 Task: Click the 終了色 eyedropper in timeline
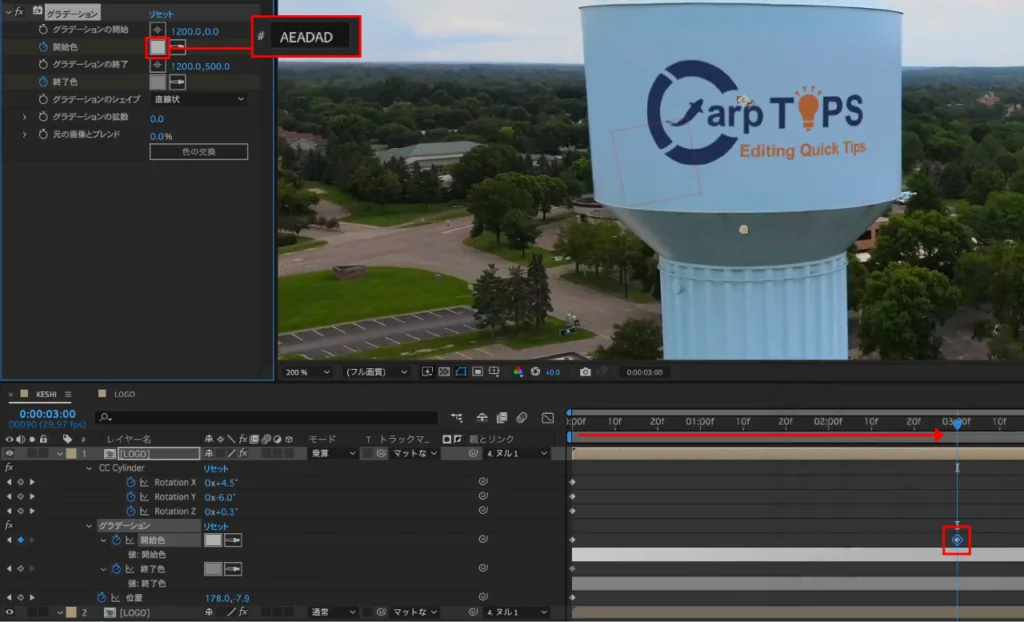coord(233,569)
